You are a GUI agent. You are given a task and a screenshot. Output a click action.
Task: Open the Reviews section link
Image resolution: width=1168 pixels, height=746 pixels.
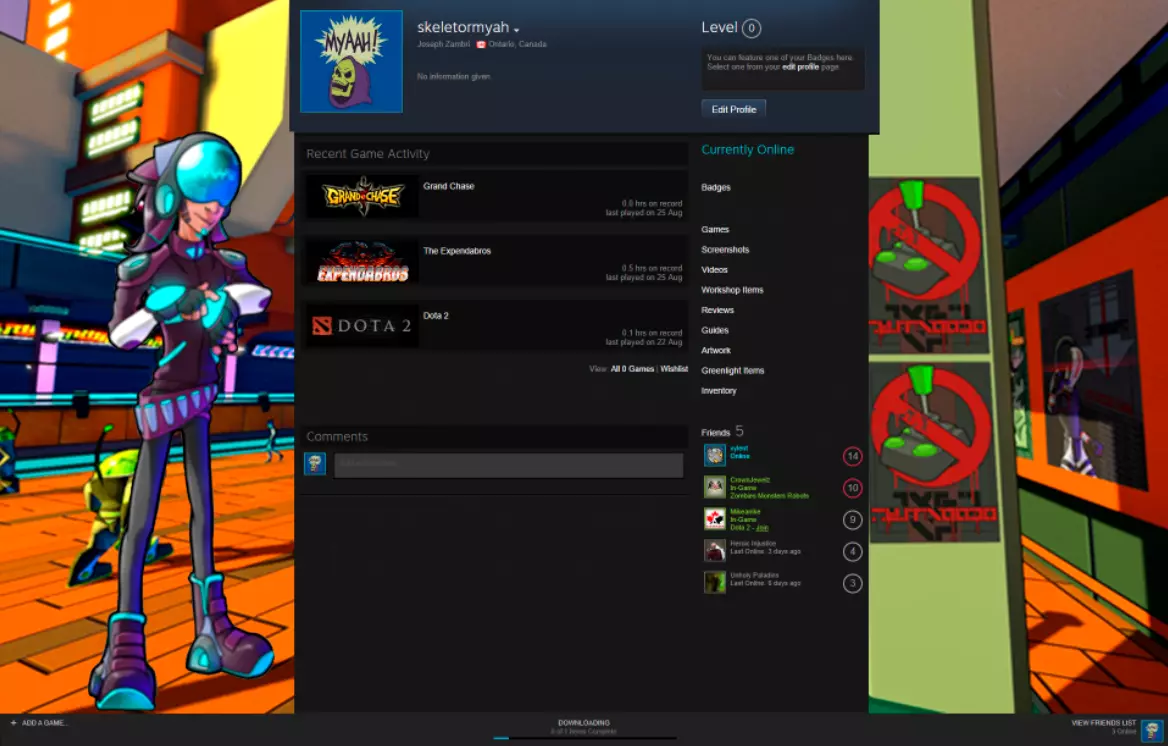coord(717,310)
